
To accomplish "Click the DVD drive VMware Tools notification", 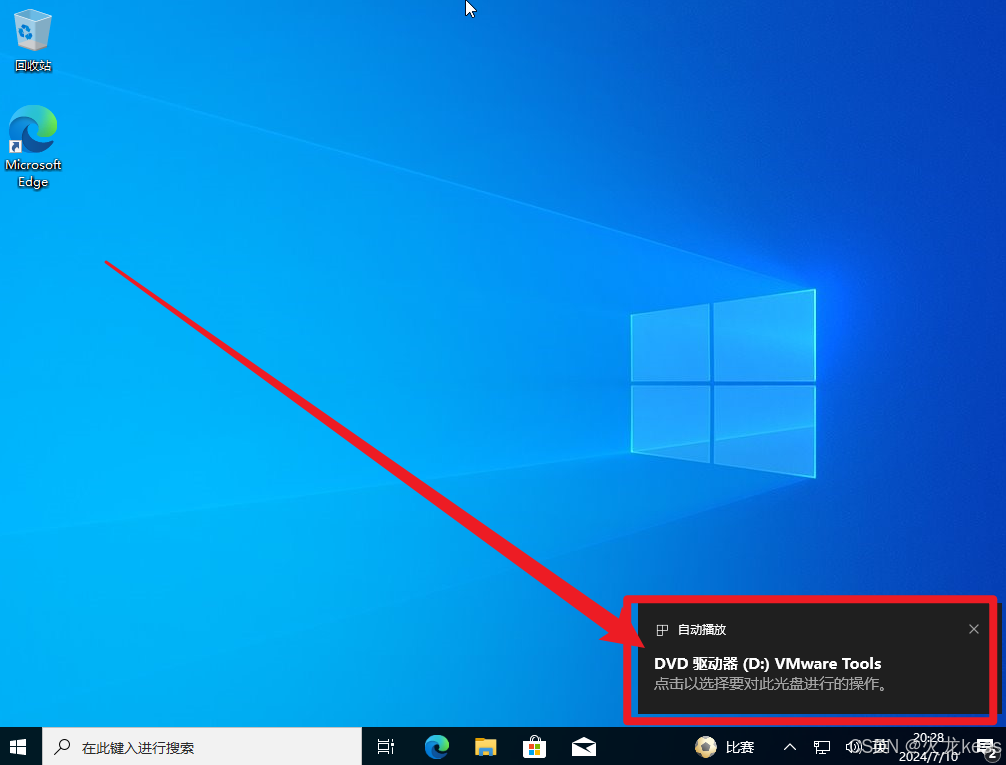I will [814, 658].
